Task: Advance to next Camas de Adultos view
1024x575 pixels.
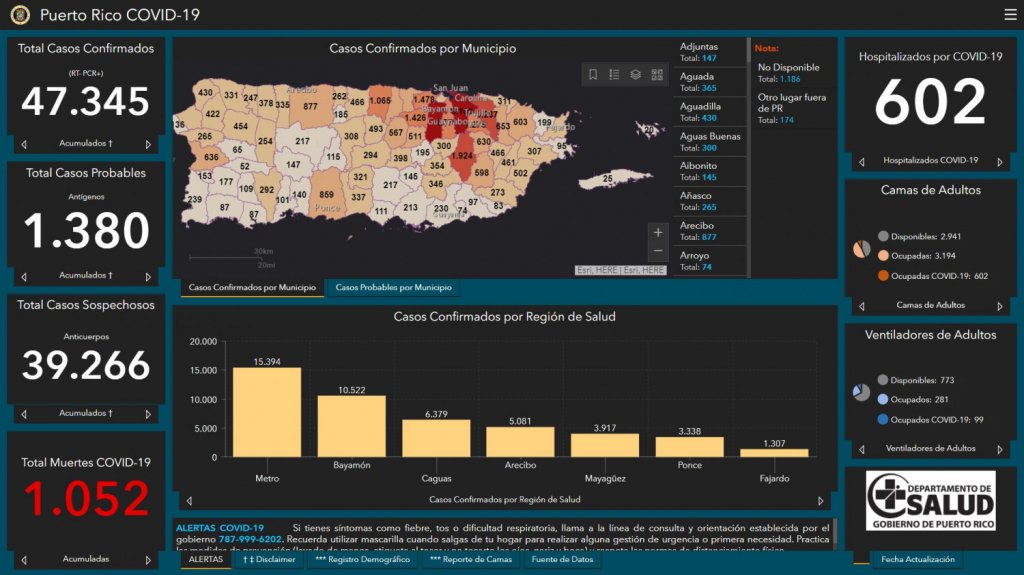Action: pyautogui.click(x=1002, y=305)
